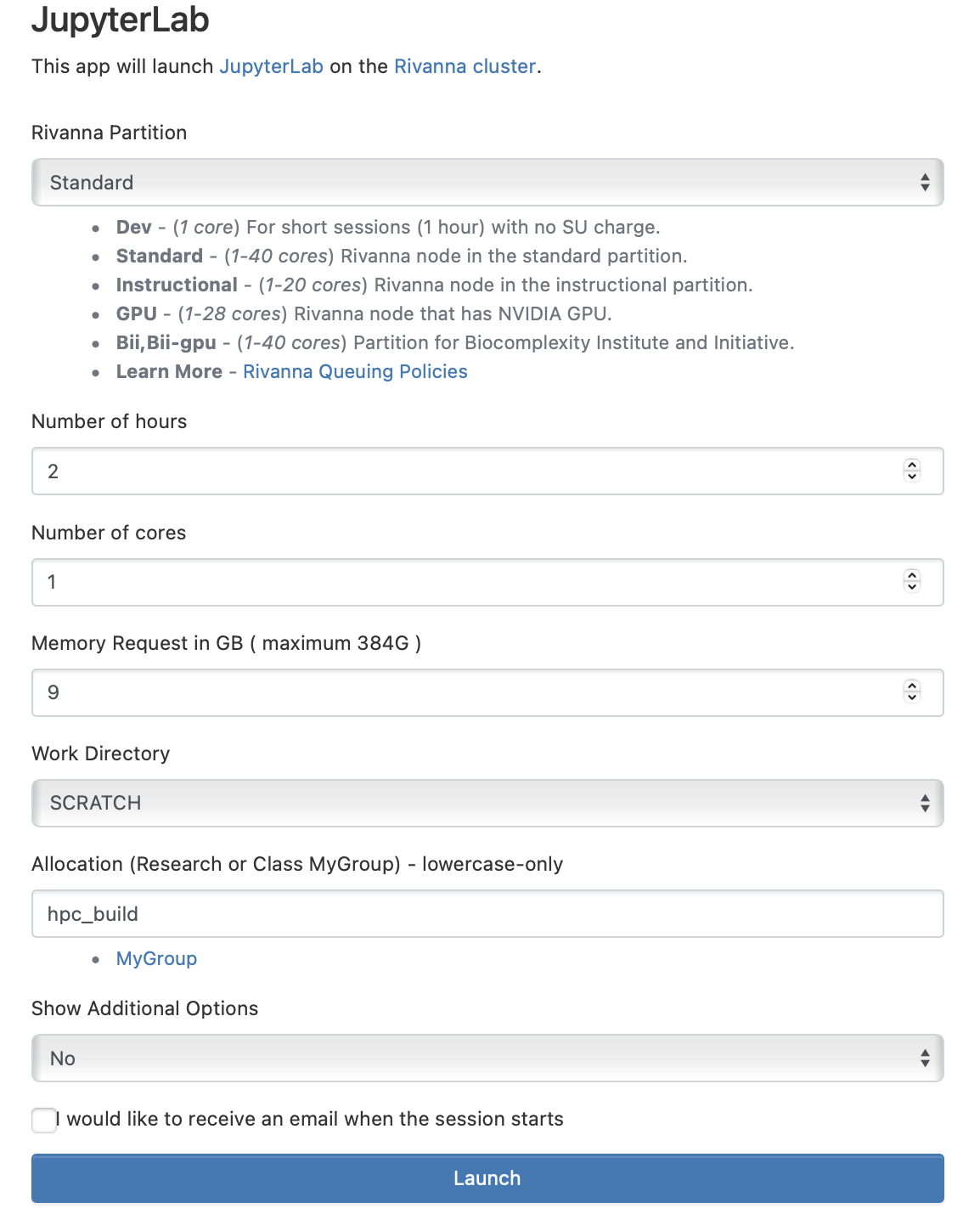This screenshot has height=1225, width=980.
Task: Open the Rivanna Queuing Policies link
Action: [x=355, y=371]
